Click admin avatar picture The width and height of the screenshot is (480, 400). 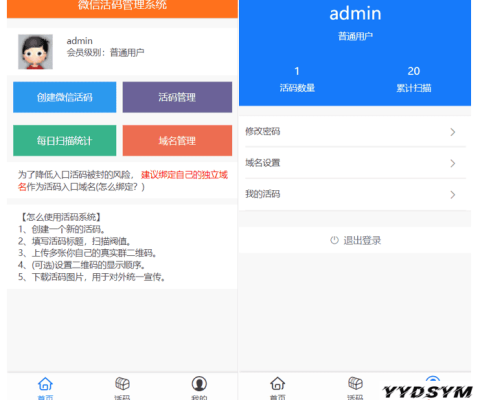pos(35,52)
